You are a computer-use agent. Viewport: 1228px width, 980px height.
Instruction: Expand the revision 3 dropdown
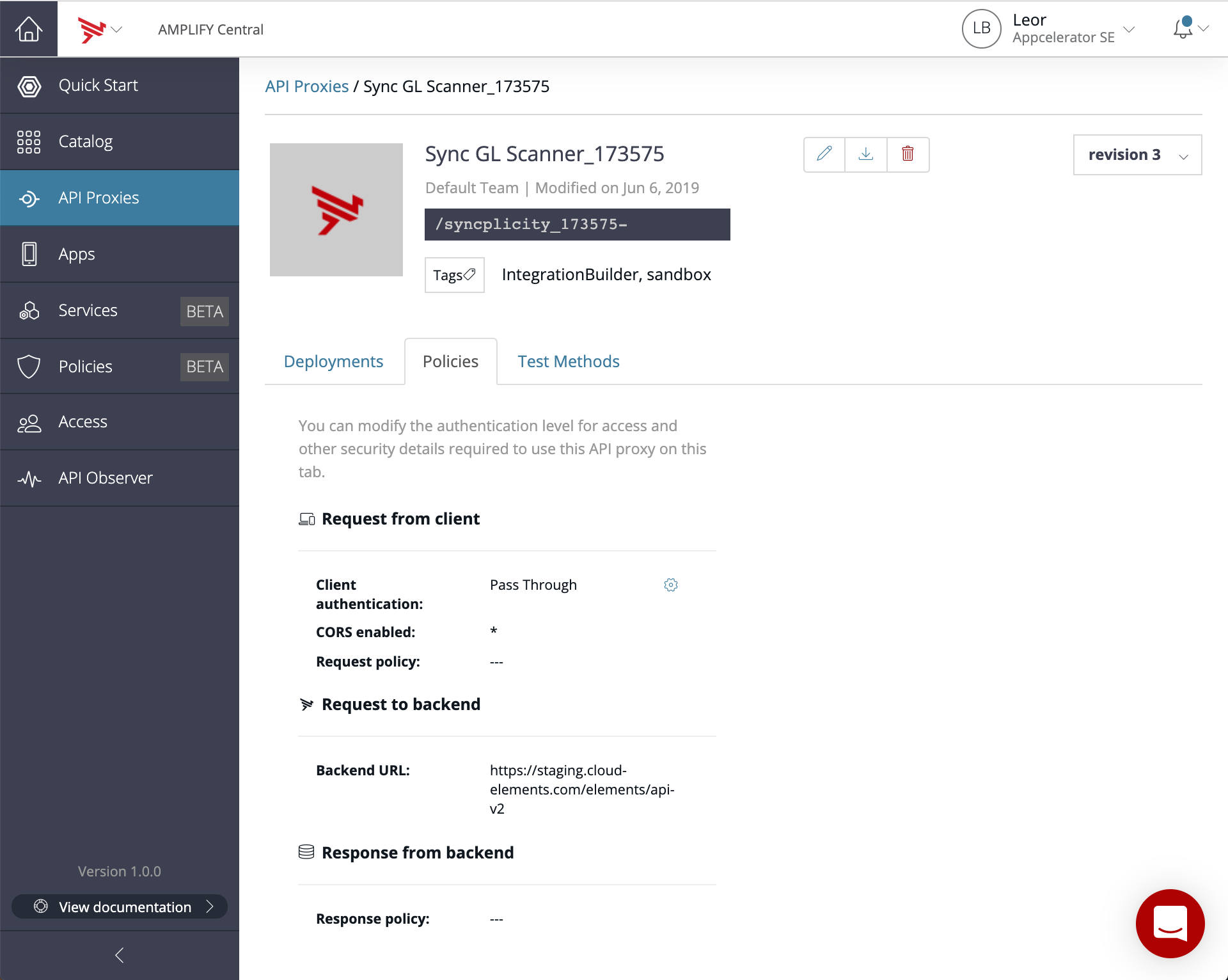pyautogui.click(x=1137, y=155)
